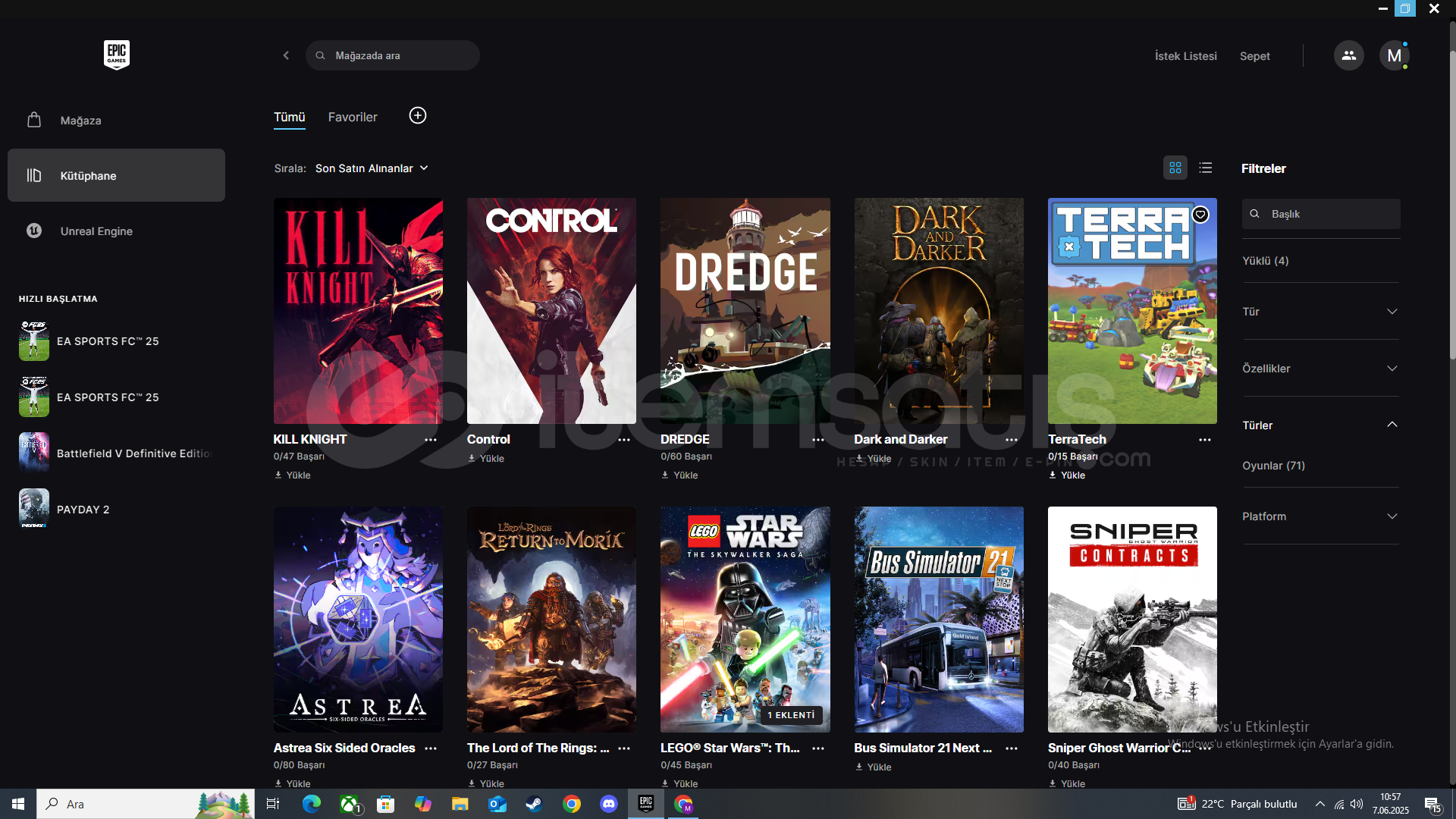
Task: Go back with the left arrow
Action: point(286,55)
